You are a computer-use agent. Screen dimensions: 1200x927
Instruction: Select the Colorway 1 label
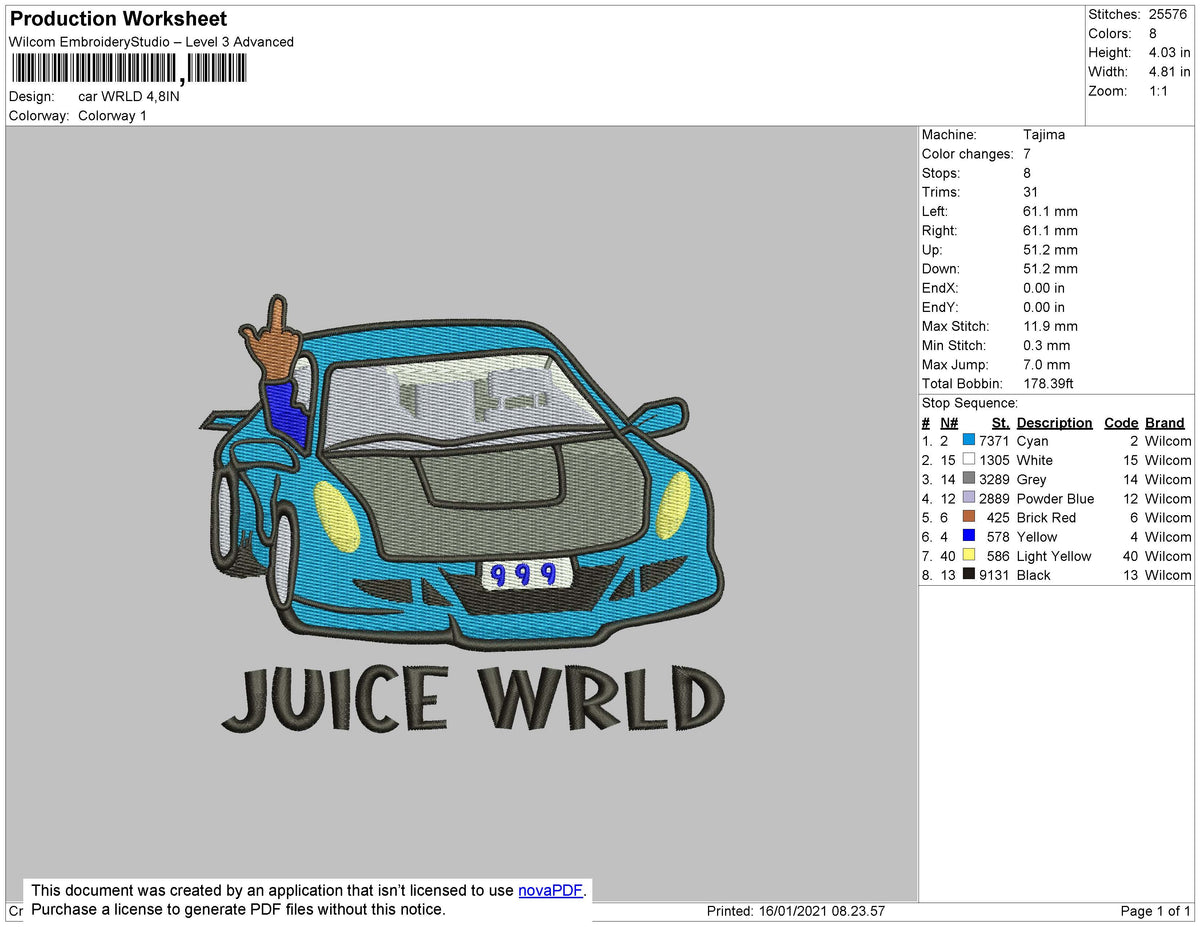tap(112, 115)
